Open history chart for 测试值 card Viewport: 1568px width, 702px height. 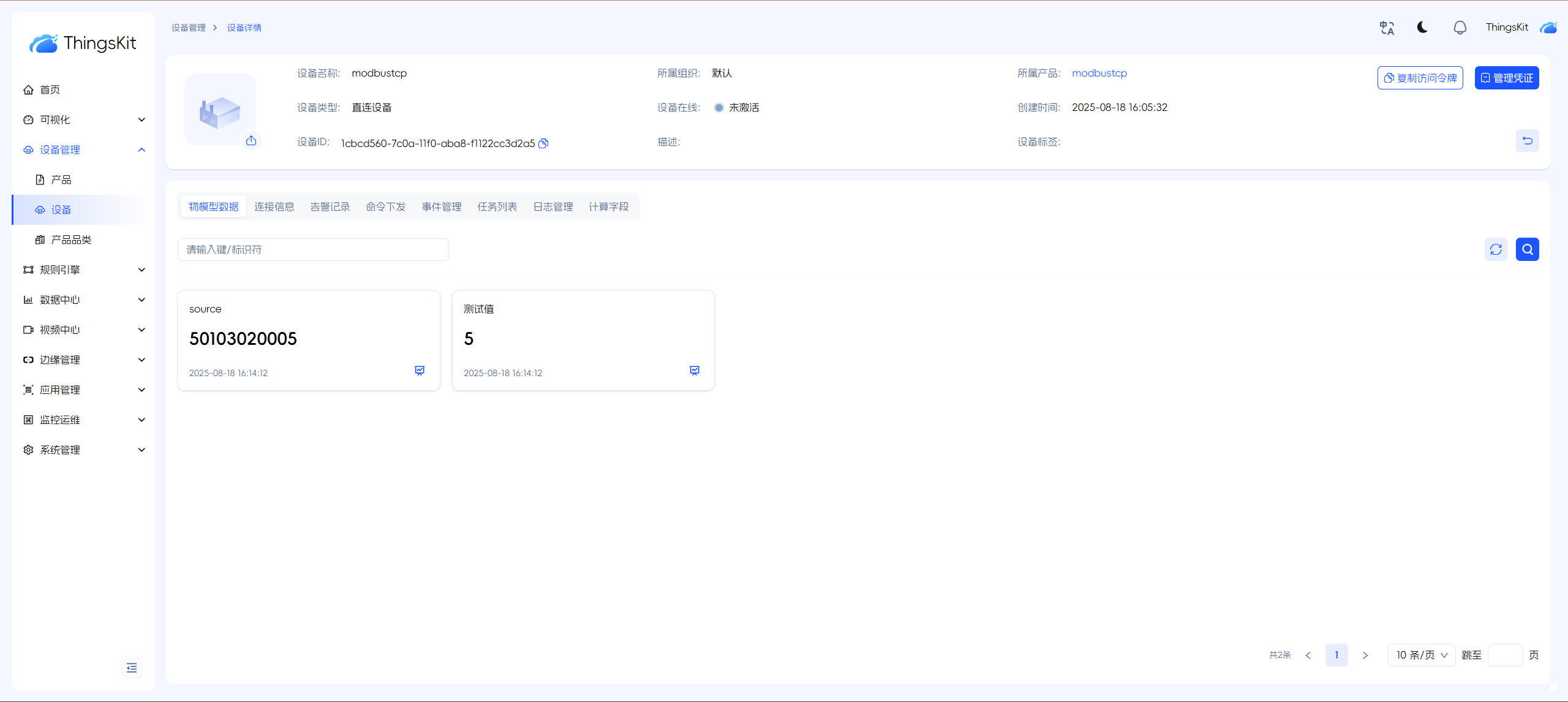694,371
